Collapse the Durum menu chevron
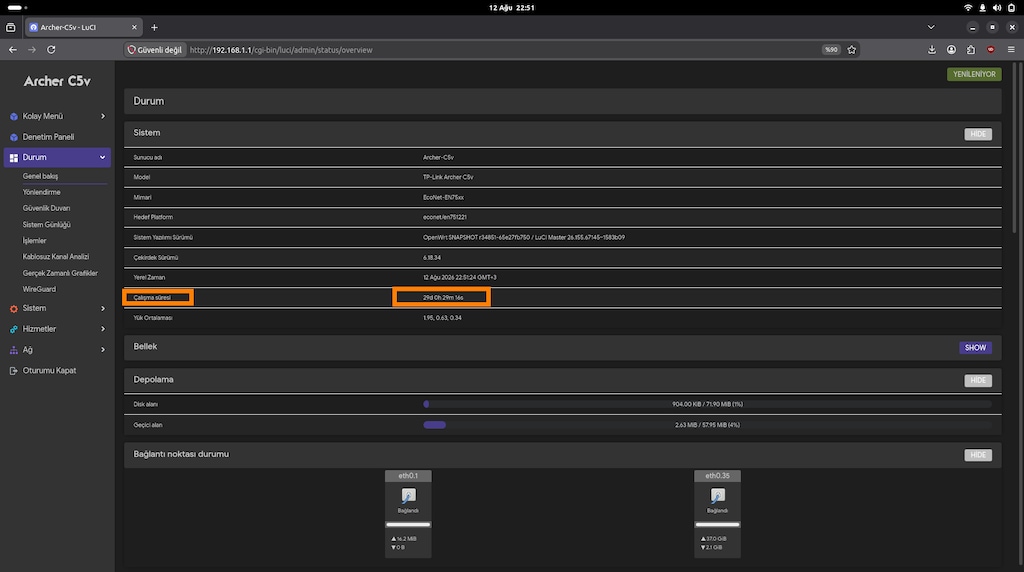Viewport: 1024px width, 572px height. [103, 157]
